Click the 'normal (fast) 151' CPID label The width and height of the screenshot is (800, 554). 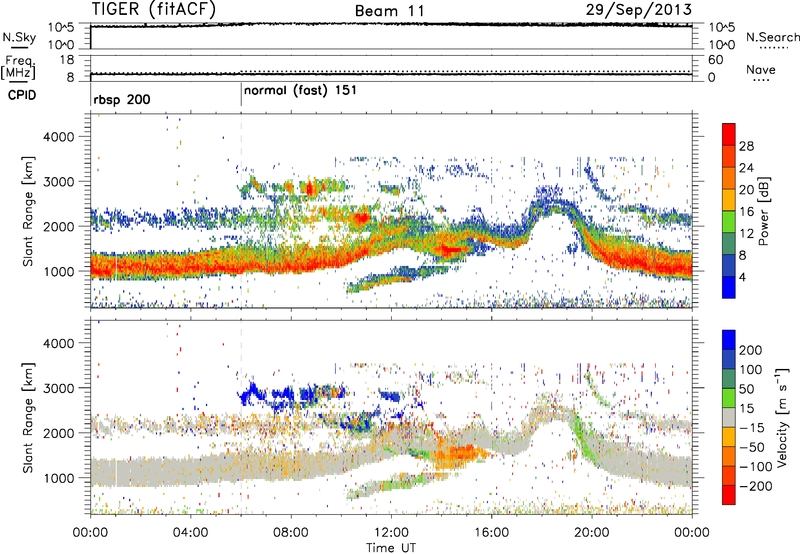(300, 91)
